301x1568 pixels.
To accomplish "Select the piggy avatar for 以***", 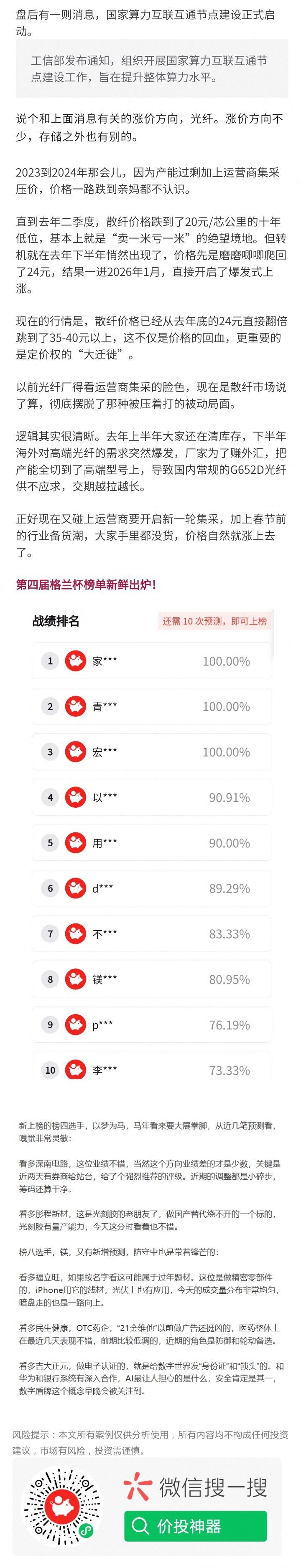I will pyautogui.click(x=76, y=797).
